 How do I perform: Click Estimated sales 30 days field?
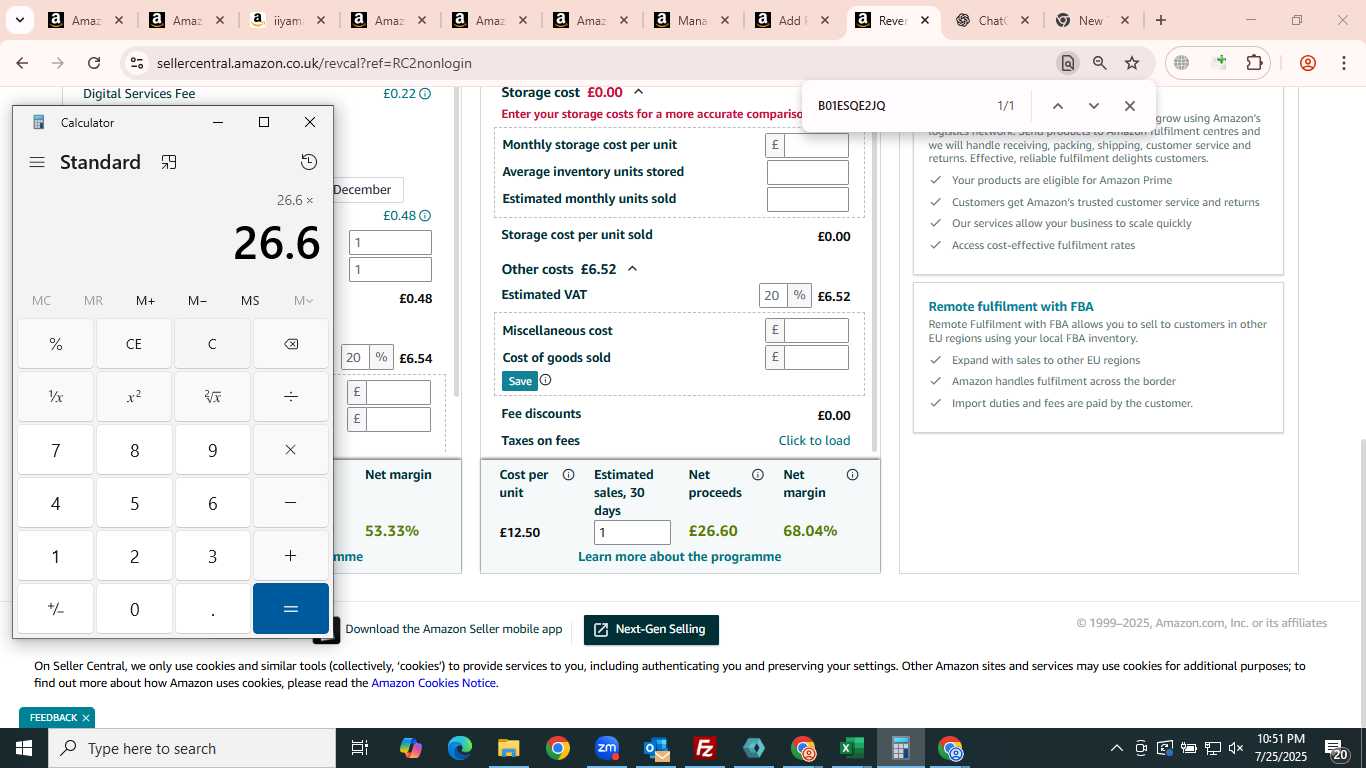pyautogui.click(x=632, y=532)
